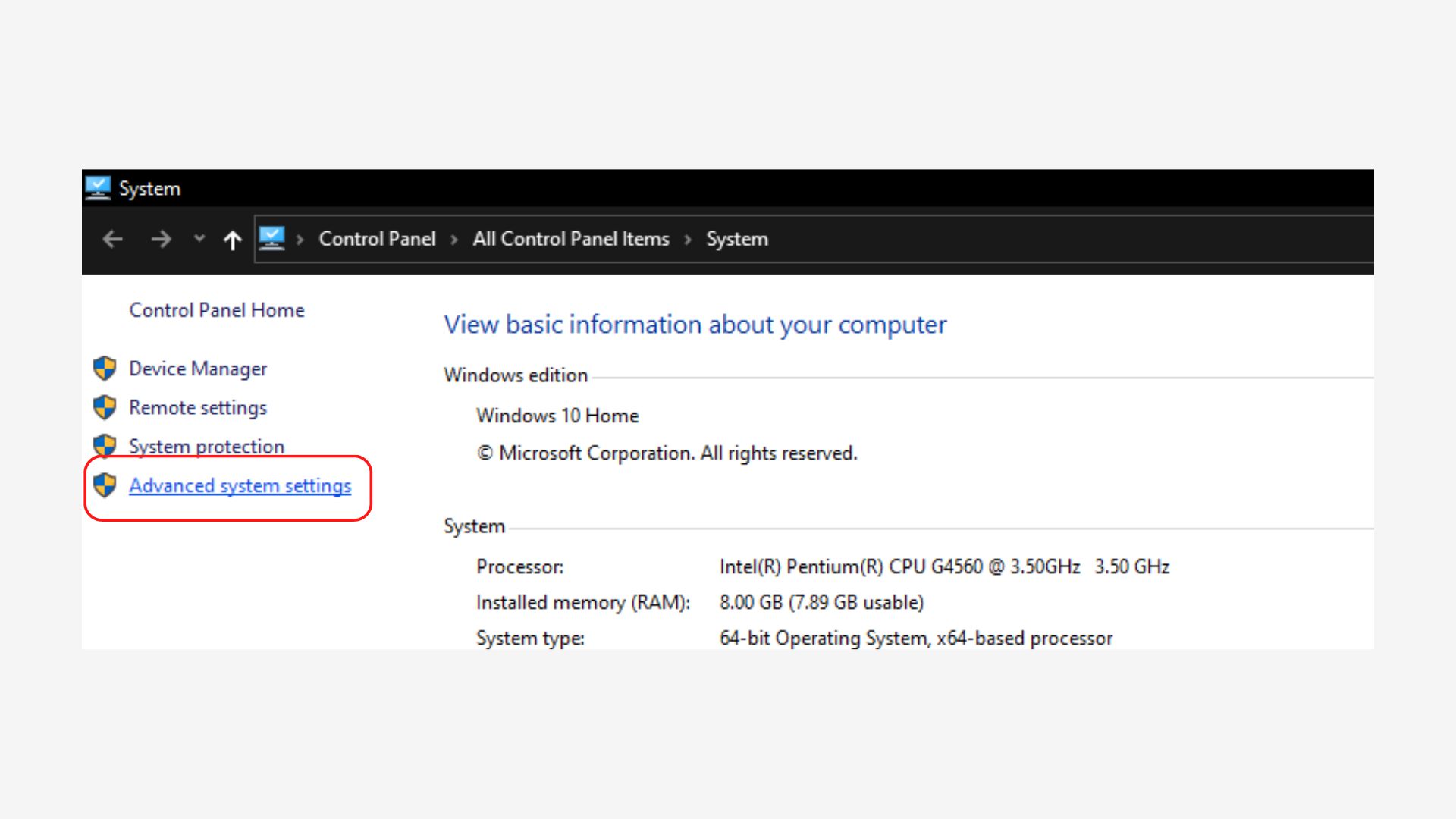1456x819 pixels.
Task: Click shield icon beside Remote settings
Action: pos(105,407)
